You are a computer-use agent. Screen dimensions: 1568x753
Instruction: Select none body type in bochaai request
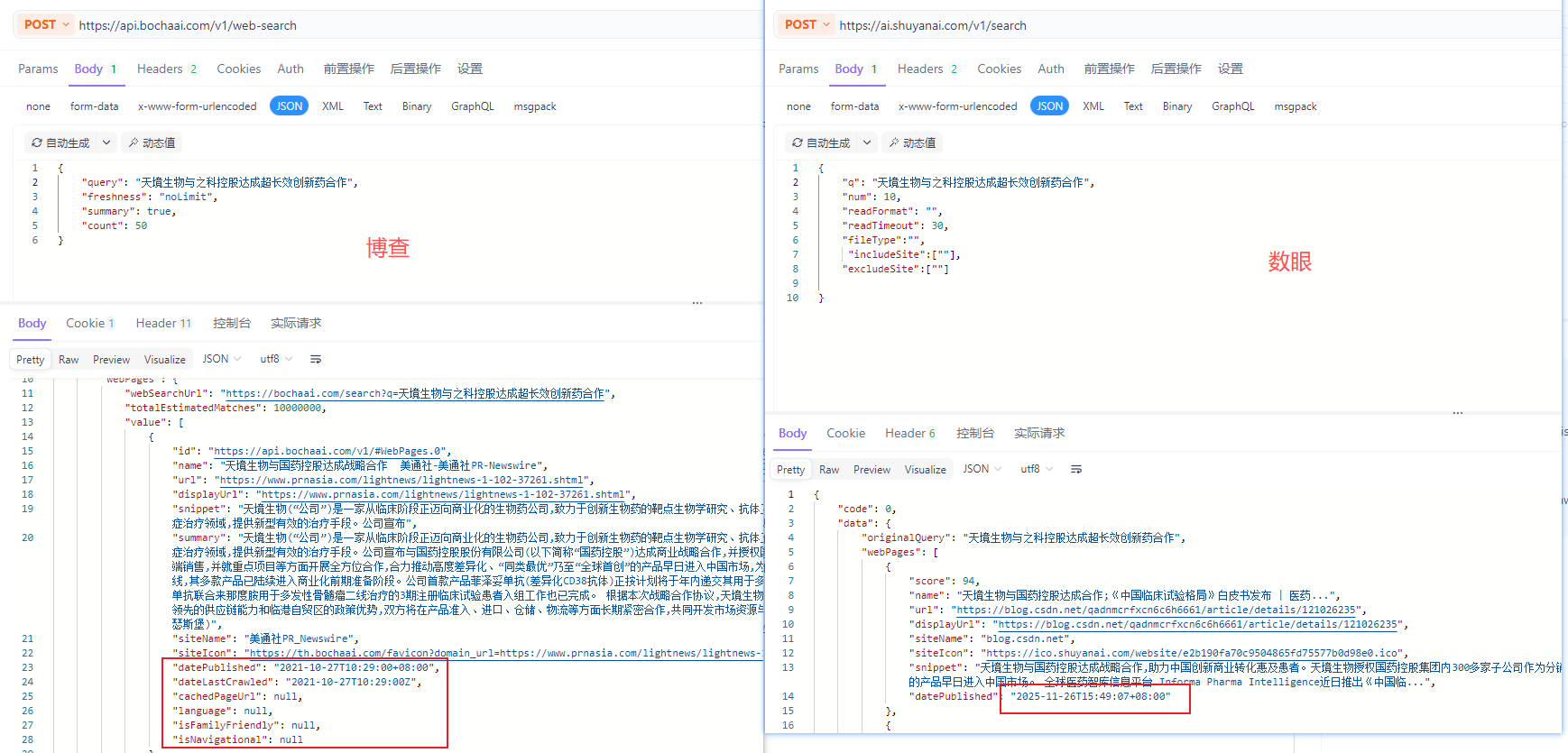(x=38, y=106)
